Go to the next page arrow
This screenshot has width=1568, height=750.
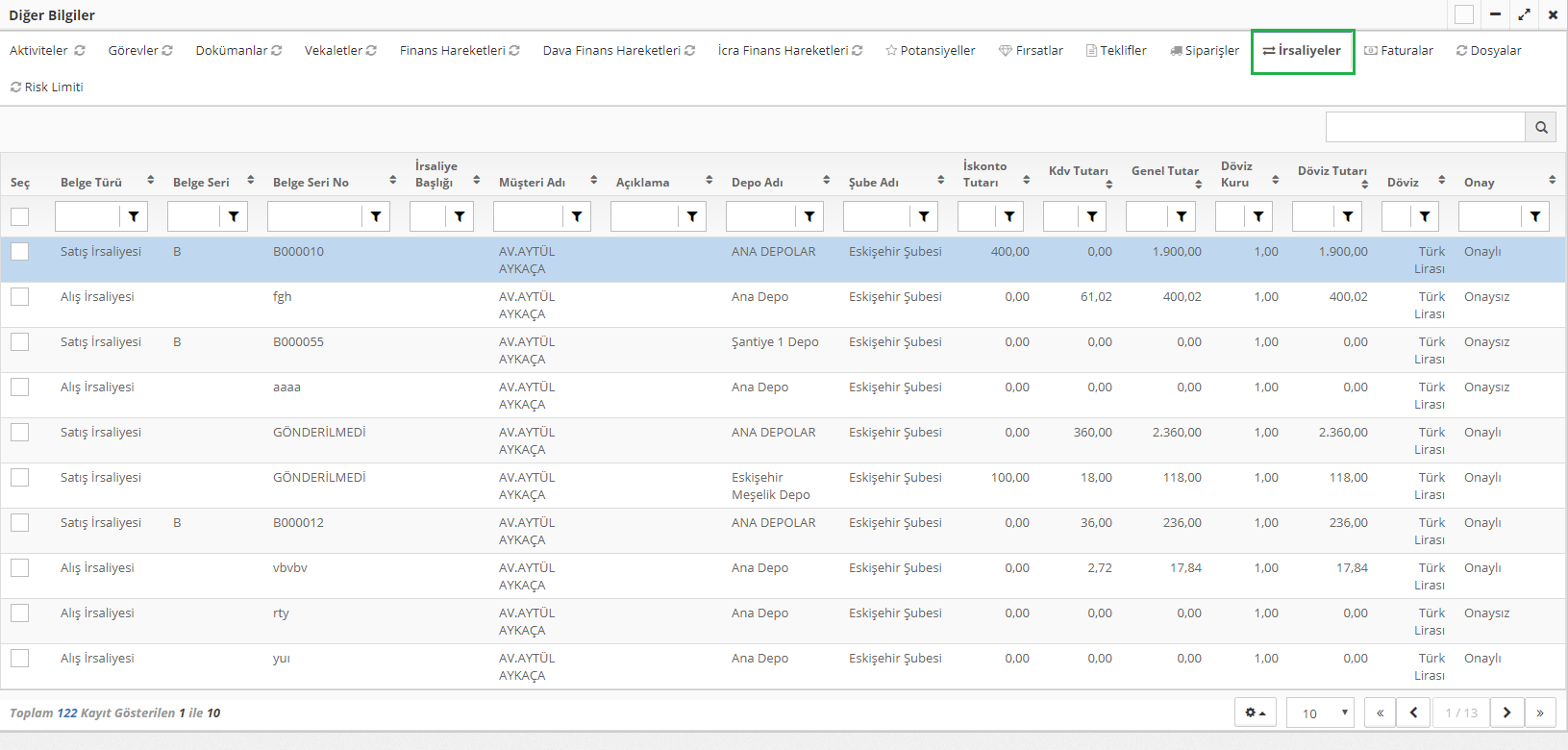click(1506, 712)
